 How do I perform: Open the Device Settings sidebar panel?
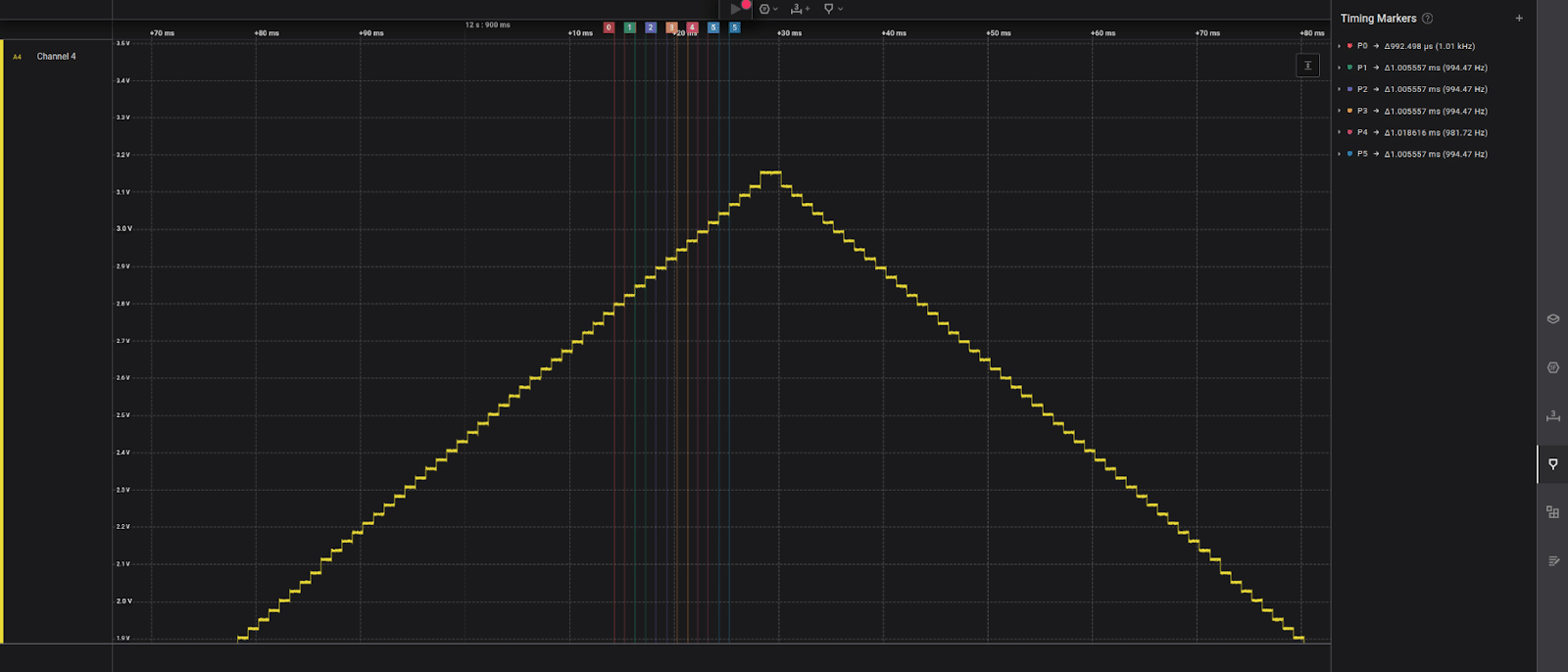tap(1552, 318)
